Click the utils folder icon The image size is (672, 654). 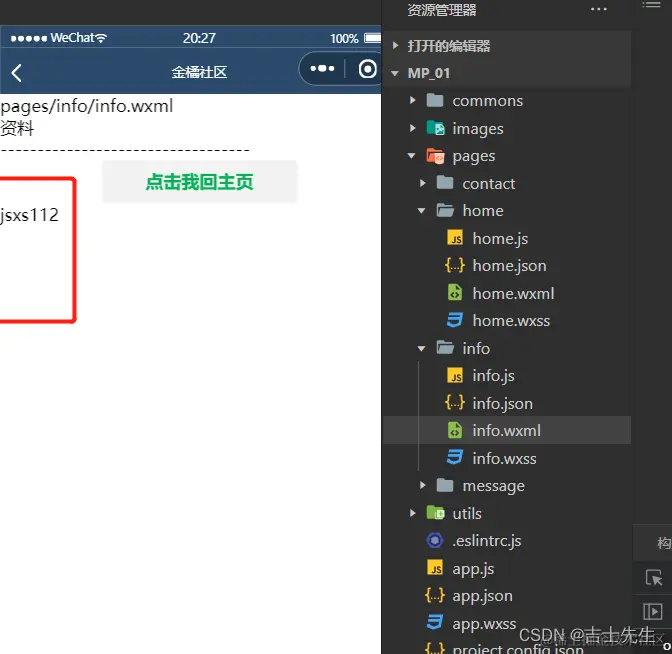435,513
